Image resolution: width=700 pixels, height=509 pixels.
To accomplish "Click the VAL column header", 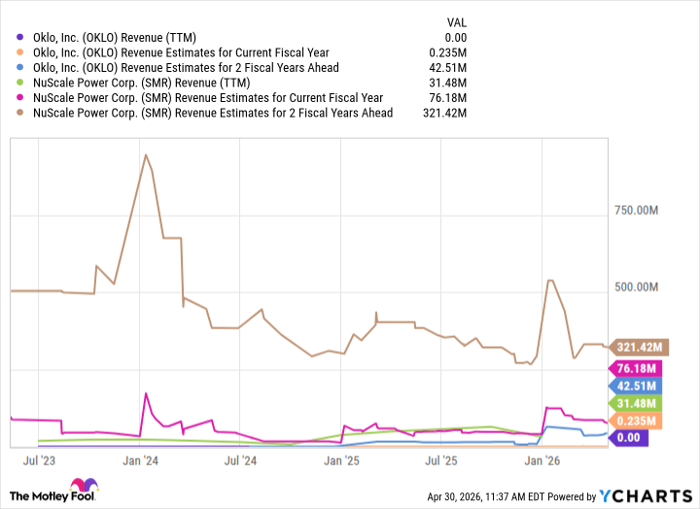I will coord(456,23).
